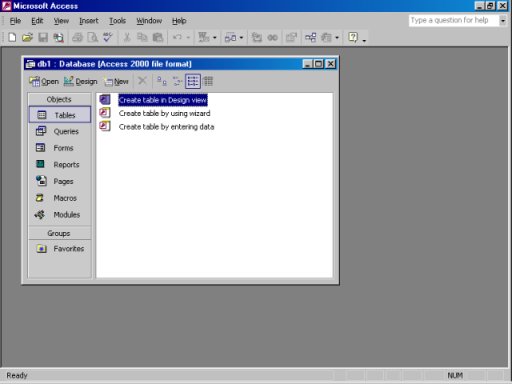Click the Copy toolbar icon
The width and height of the screenshot is (512, 384).
142,37
